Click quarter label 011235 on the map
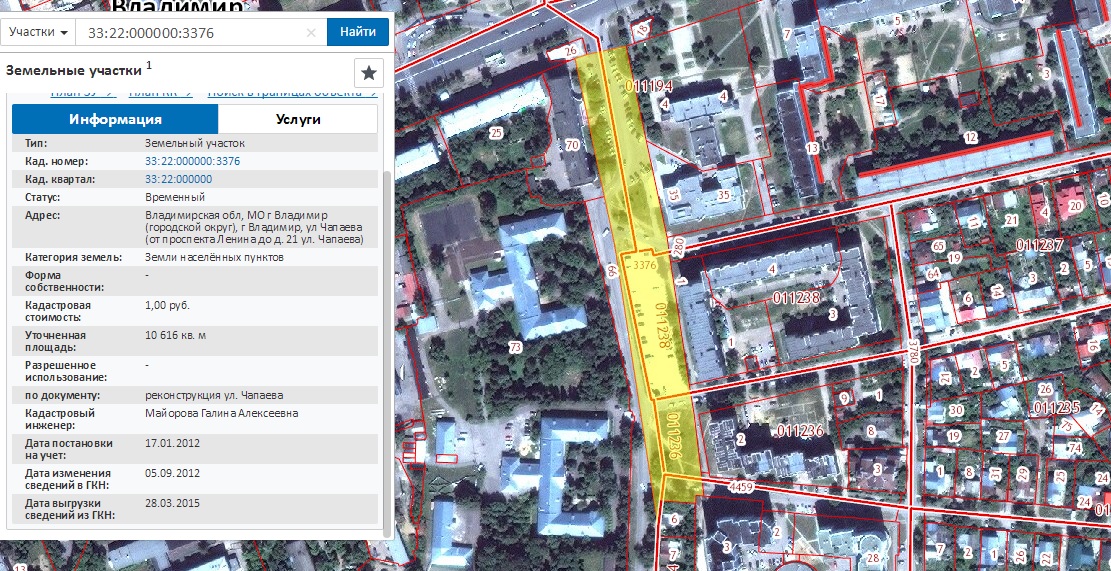 pyautogui.click(x=1056, y=408)
